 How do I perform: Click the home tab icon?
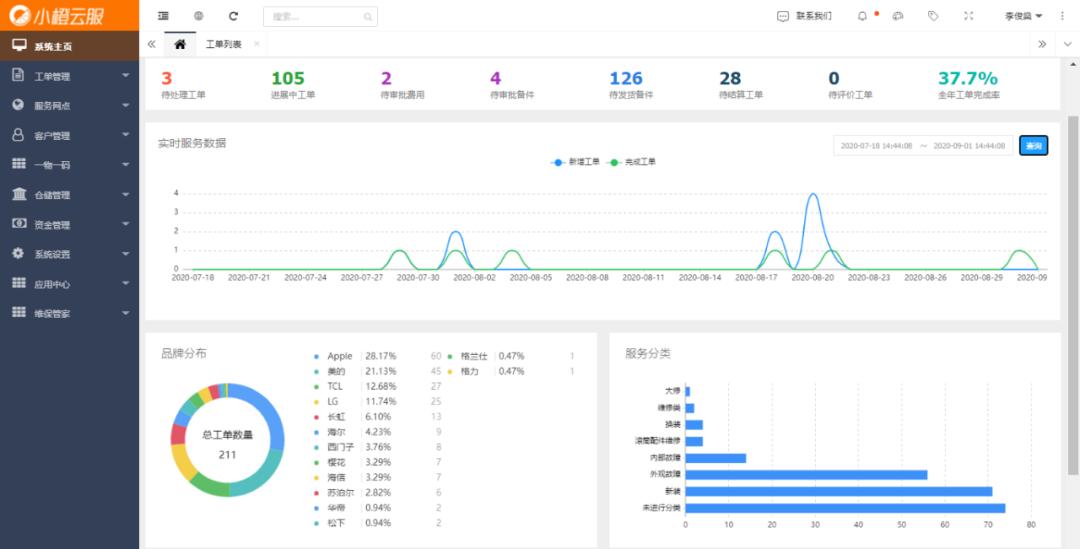(x=180, y=44)
